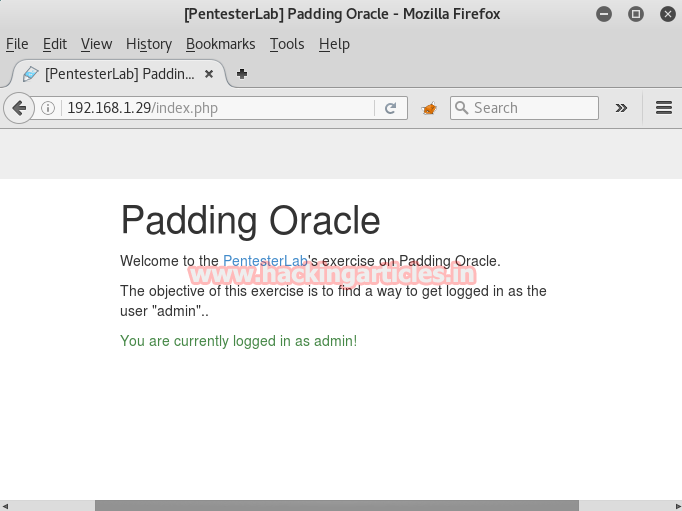Click the Padding Oracle heading

251,220
